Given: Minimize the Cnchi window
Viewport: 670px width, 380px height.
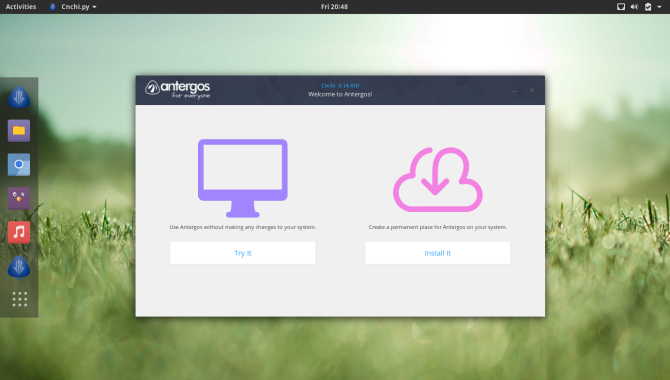Looking at the screenshot, I should coord(515,91).
